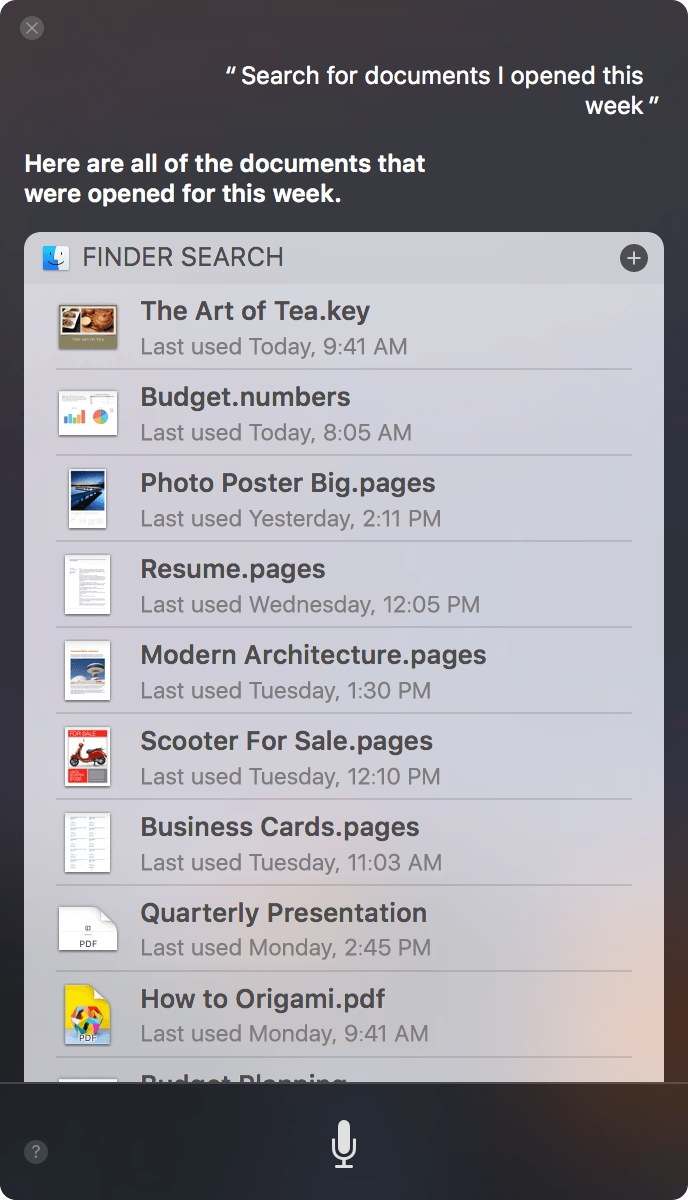Click the Scooter For Sale.pages icon
688x1200 pixels.
[x=88, y=757]
